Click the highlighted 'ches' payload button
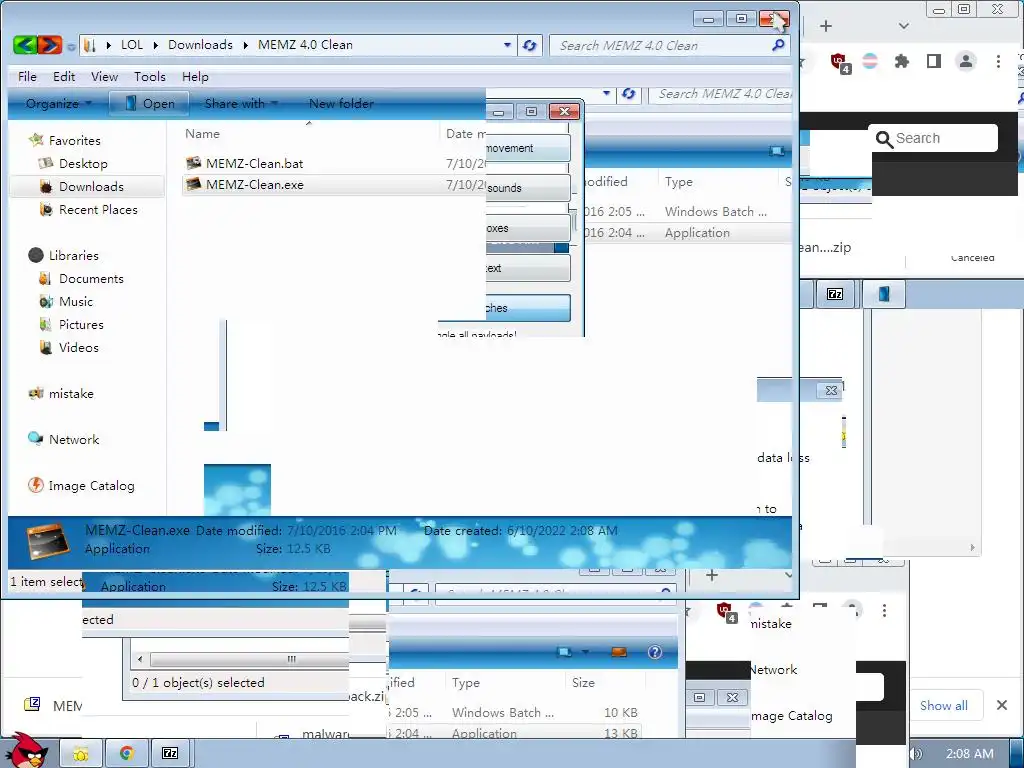 (x=528, y=308)
